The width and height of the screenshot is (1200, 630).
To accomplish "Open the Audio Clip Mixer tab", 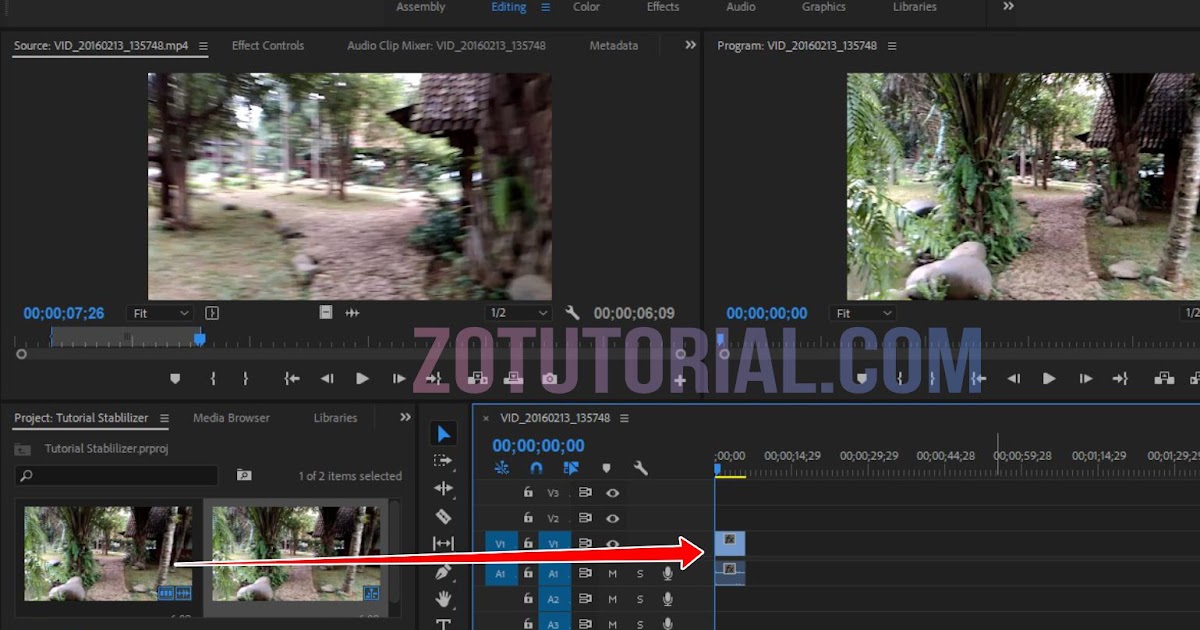I will [x=446, y=45].
